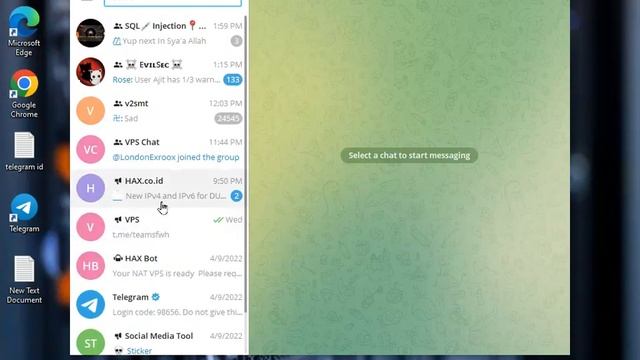Click 1:59 PM timestamp on SQL Injection

(227, 26)
